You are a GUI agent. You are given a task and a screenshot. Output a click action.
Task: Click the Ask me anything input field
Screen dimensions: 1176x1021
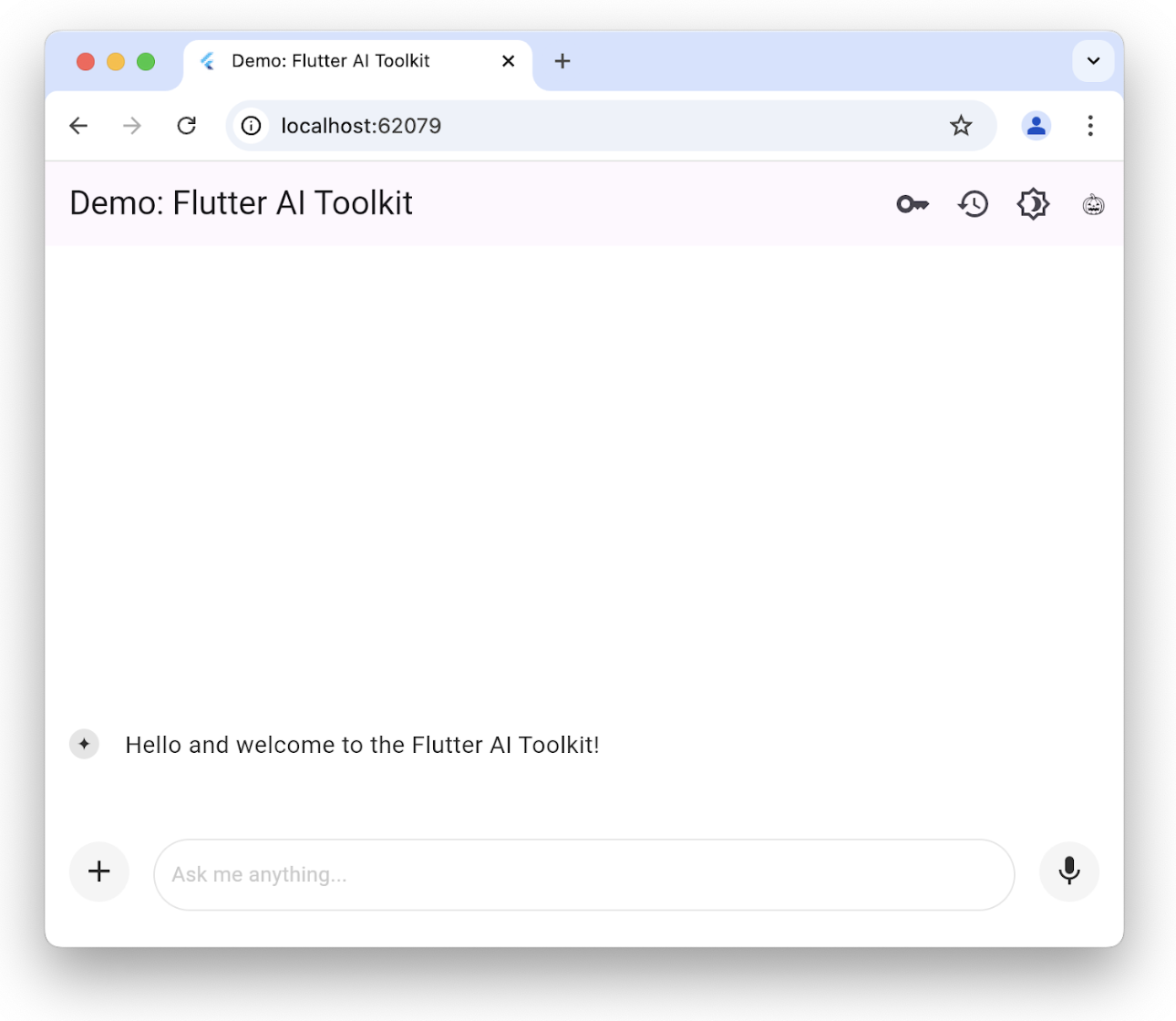point(583,873)
